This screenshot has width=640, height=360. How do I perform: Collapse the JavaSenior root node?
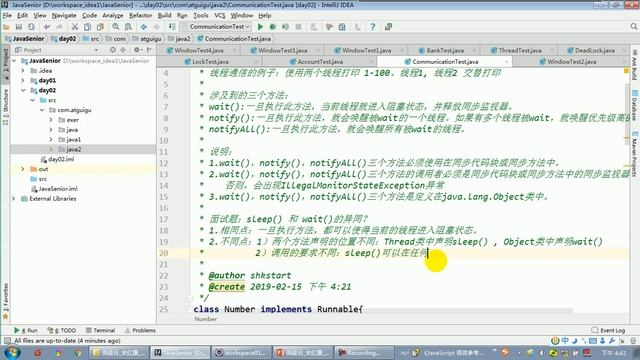(15, 61)
